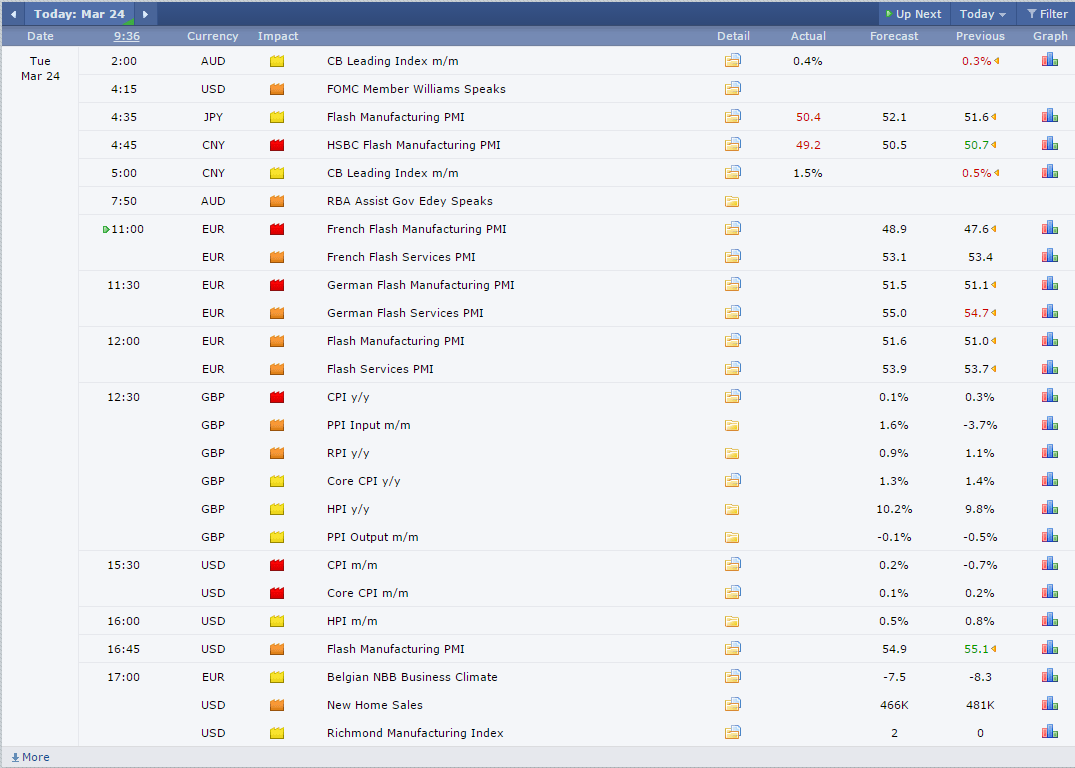Screen dimensions: 1075x768
Task: Click the Date column header
Action: (40, 36)
